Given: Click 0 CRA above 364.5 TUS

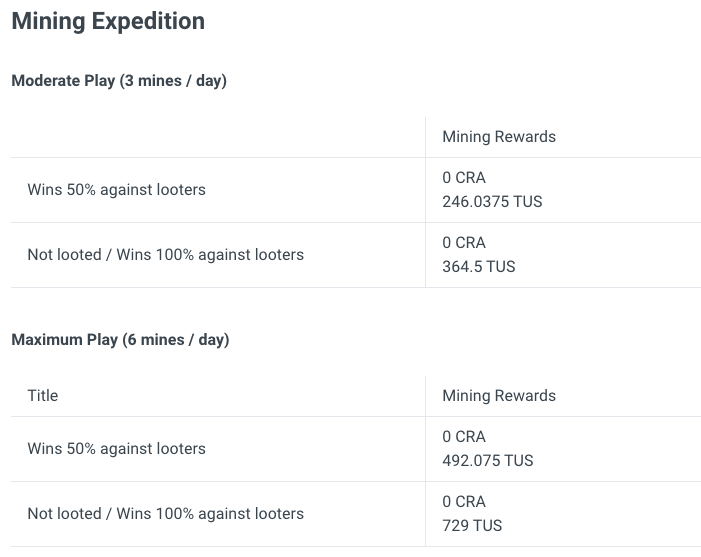Looking at the screenshot, I should pos(464,243).
